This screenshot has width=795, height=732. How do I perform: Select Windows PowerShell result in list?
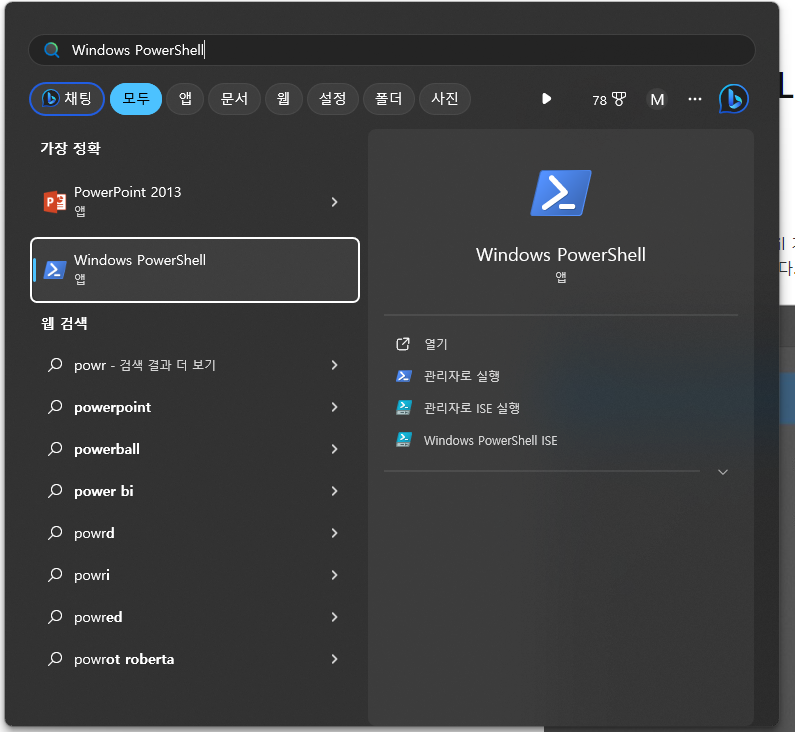click(195, 270)
